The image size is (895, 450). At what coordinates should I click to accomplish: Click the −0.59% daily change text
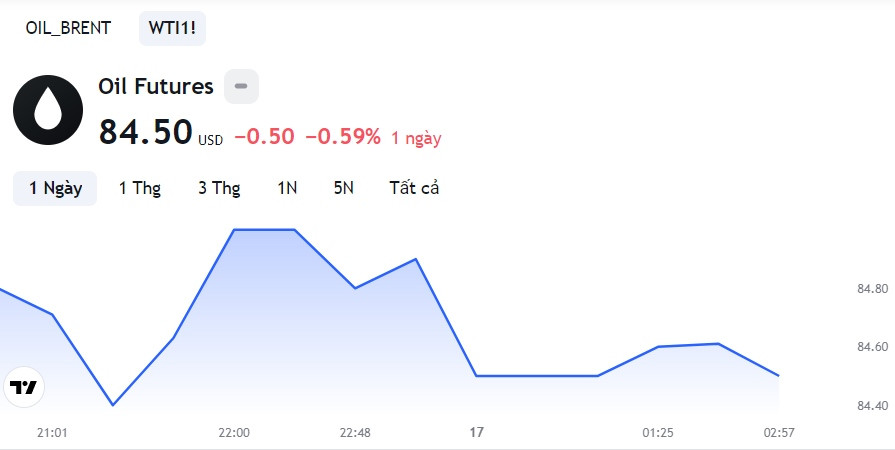tap(343, 136)
